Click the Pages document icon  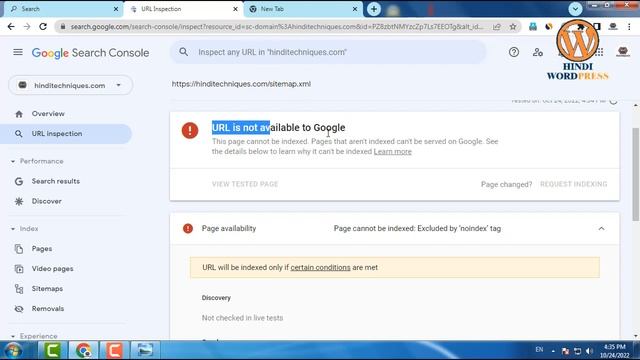click(x=19, y=249)
